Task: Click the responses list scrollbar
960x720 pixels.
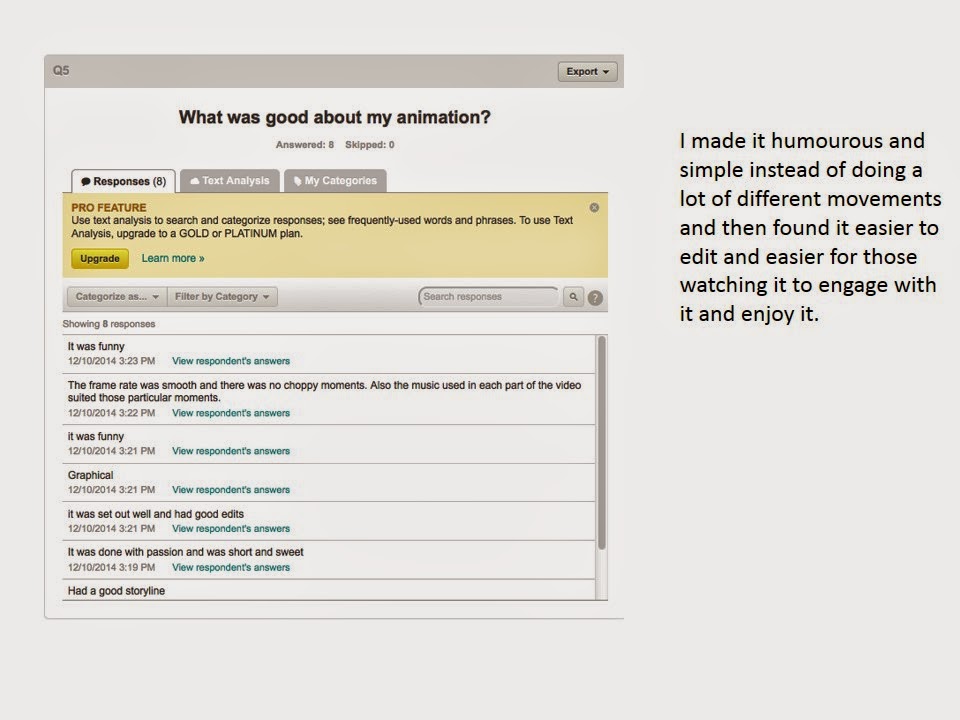Action: (601, 442)
